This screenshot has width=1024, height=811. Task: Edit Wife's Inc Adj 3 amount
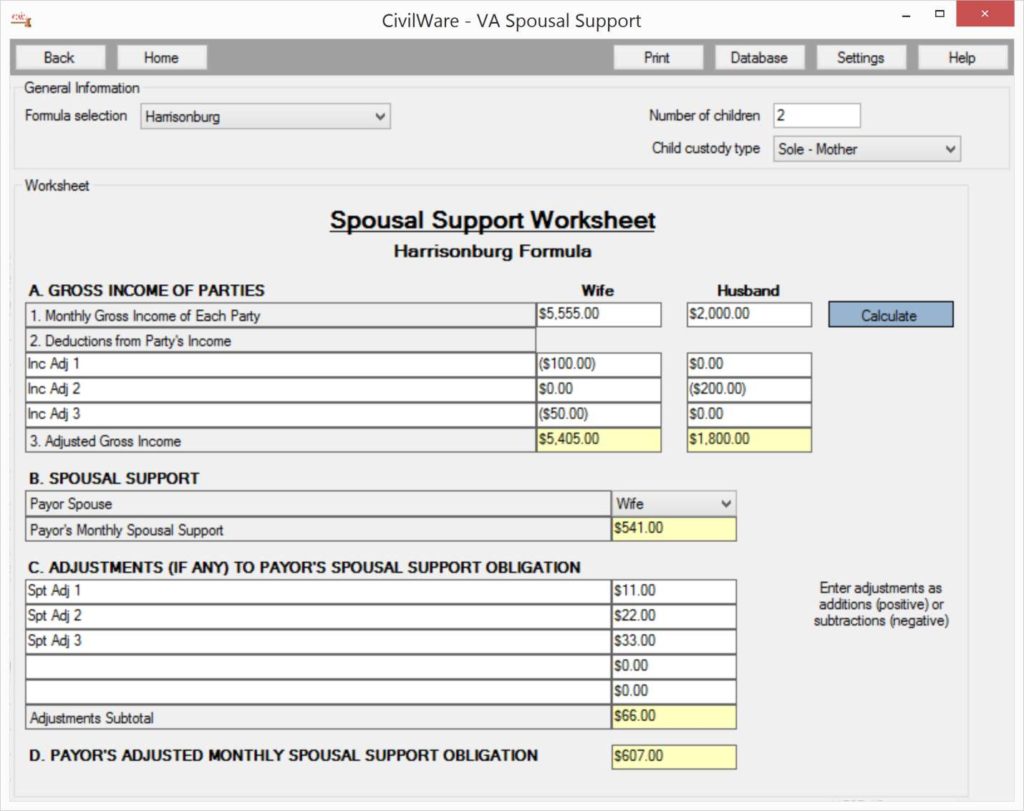click(x=598, y=414)
